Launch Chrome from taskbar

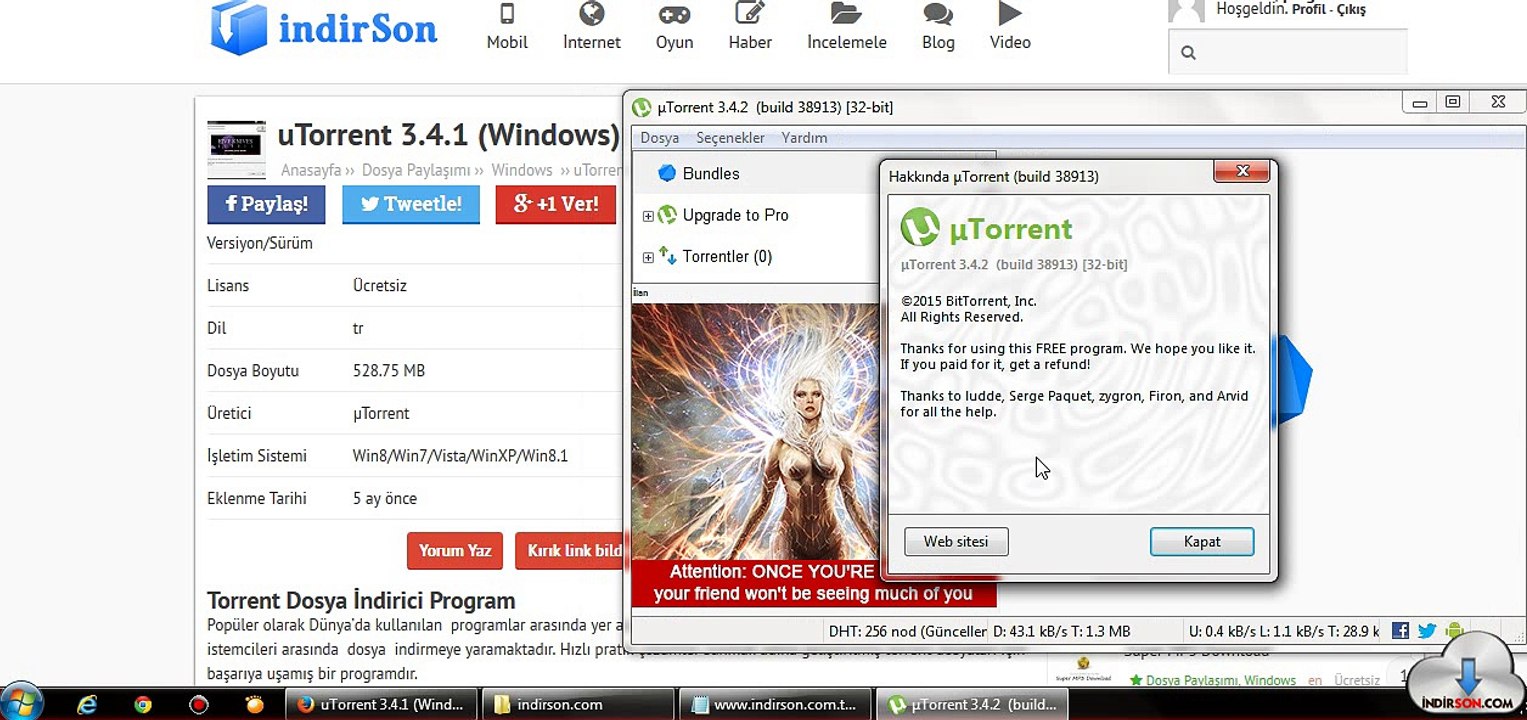pos(143,704)
